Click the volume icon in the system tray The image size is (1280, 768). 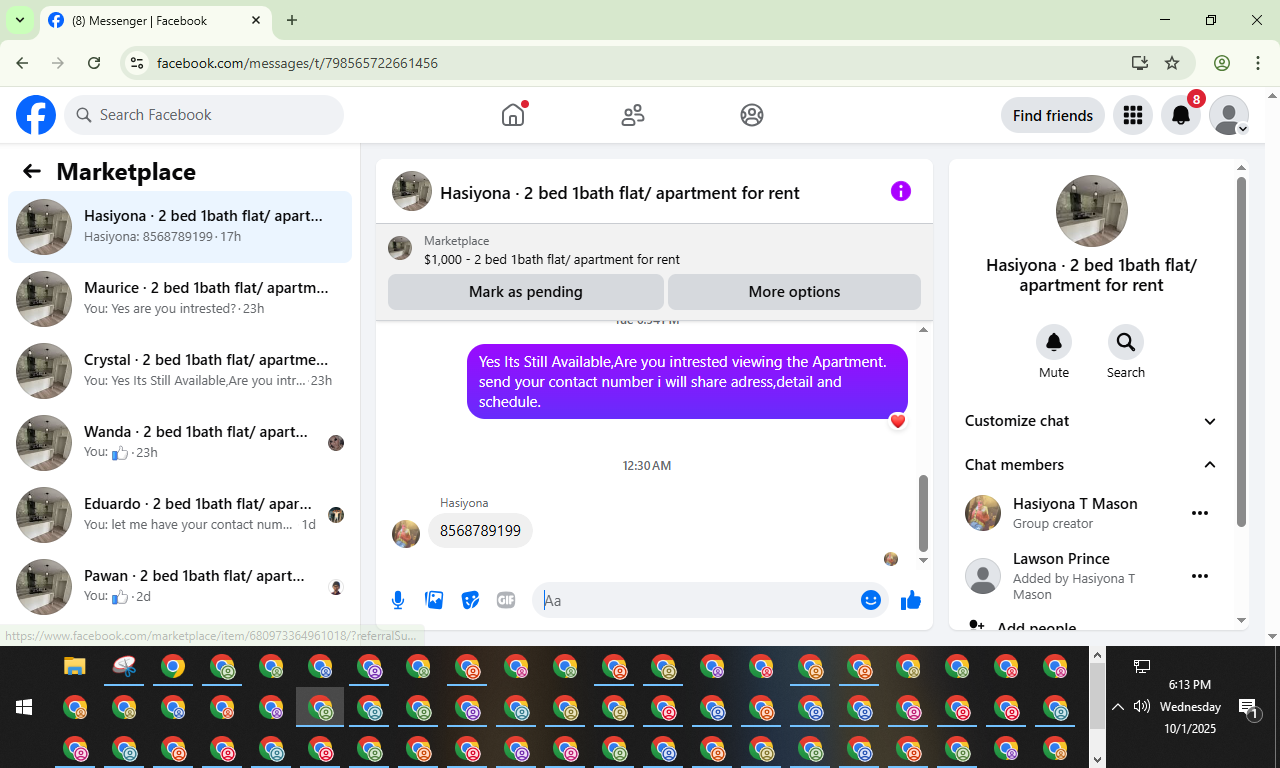coord(1142,707)
